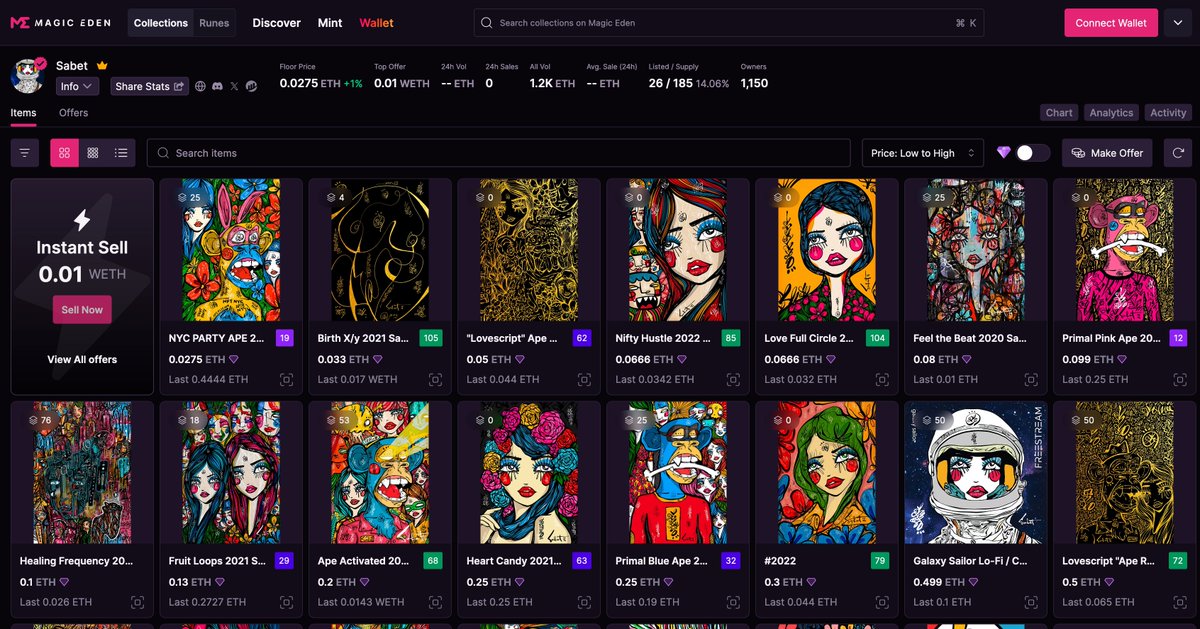Image resolution: width=1200 pixels, height=629 pixels.
Task: Click the details icon on Fruit Loops 2021 card
Action: pyautogui.click(x=286, y=603)
